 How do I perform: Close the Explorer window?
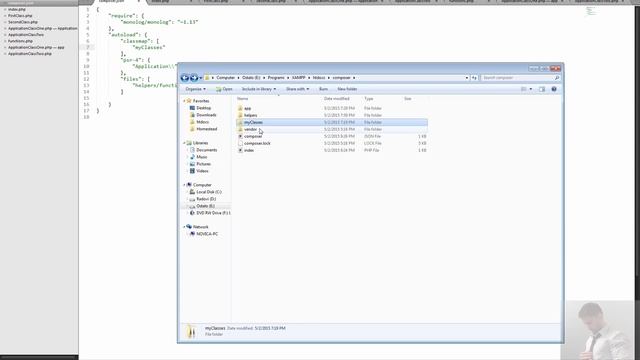(x=555, y=69)
